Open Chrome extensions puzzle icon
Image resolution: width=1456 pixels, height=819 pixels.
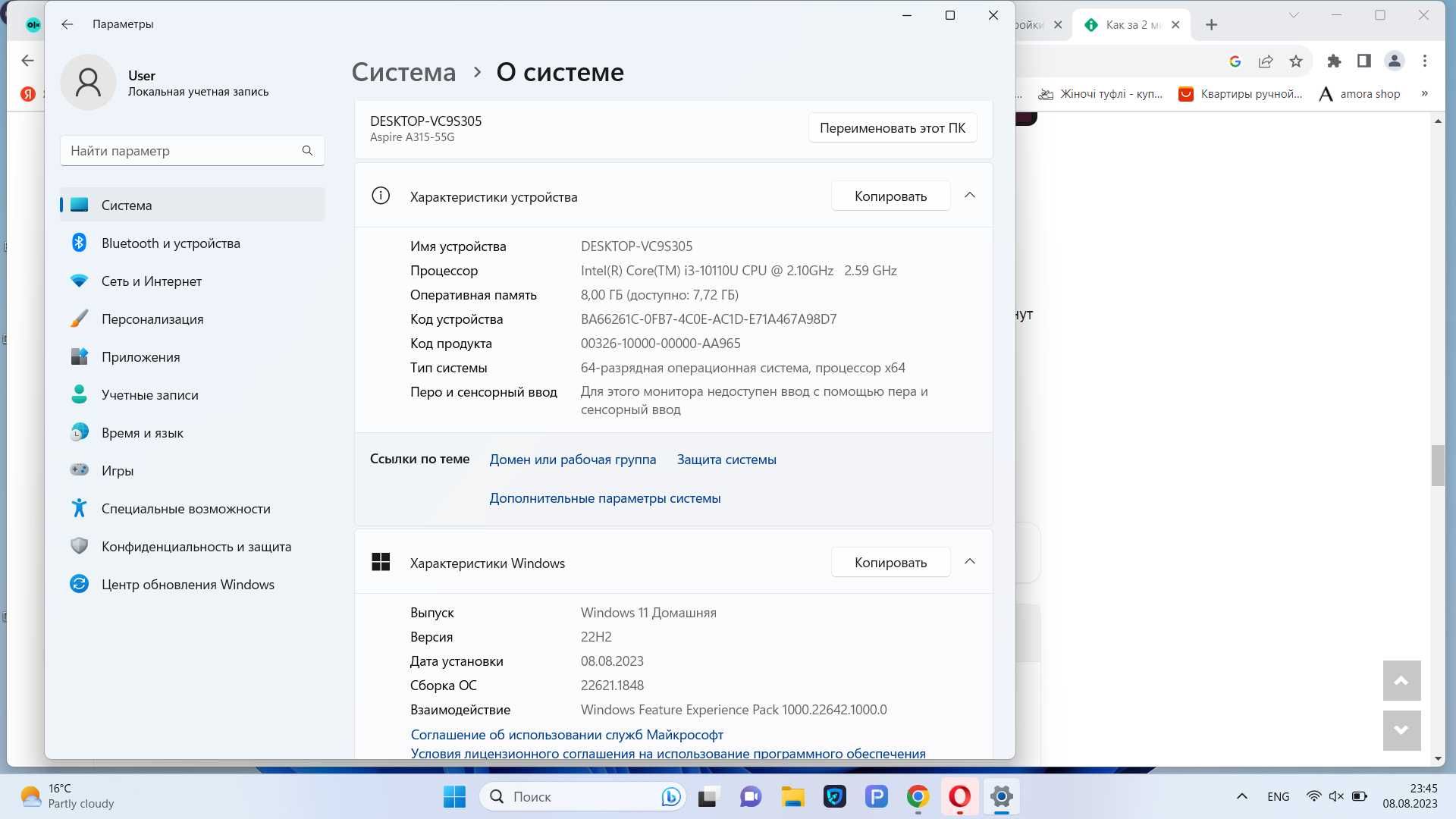point(1334,61)
